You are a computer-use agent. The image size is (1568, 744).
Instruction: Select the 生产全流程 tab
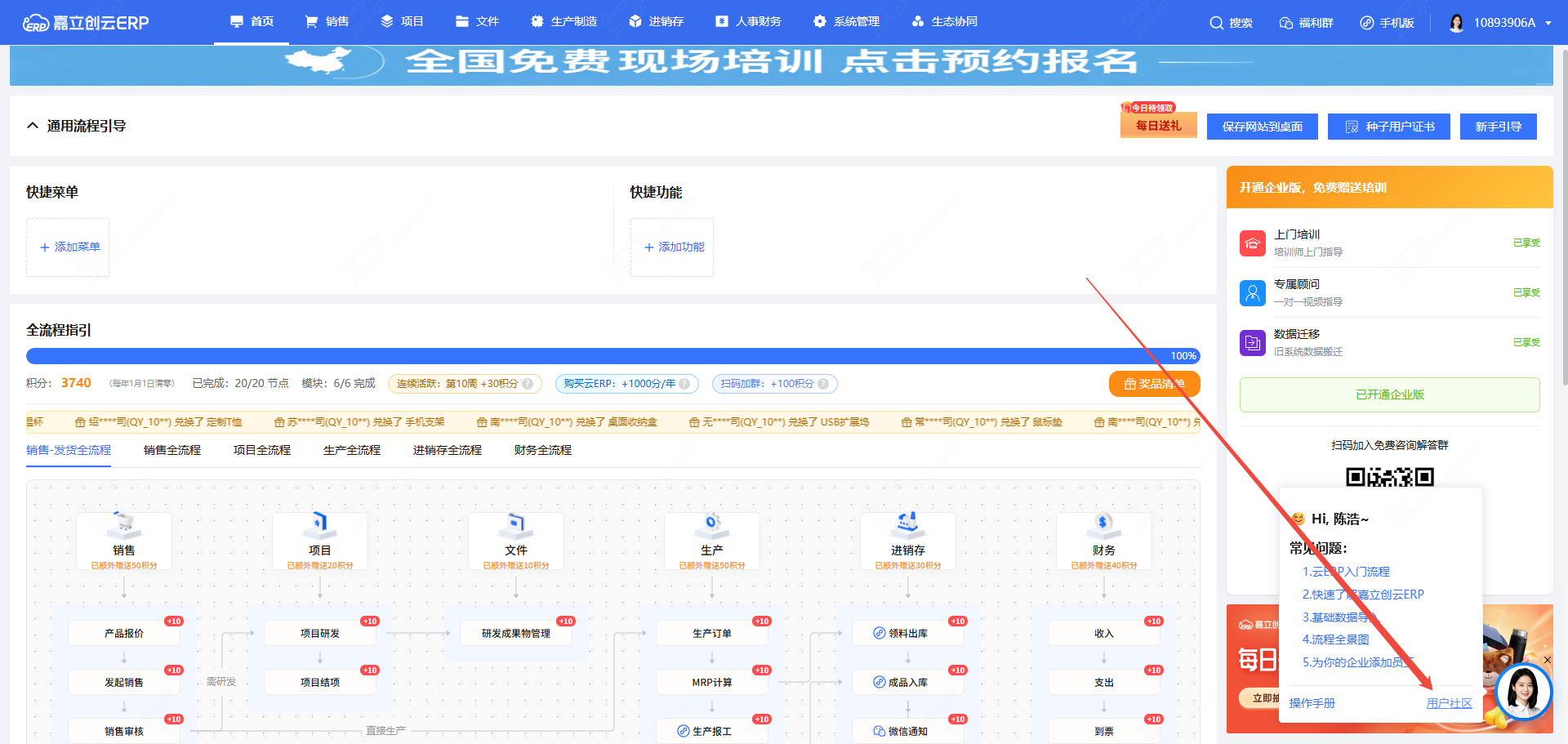pos(352,450)
